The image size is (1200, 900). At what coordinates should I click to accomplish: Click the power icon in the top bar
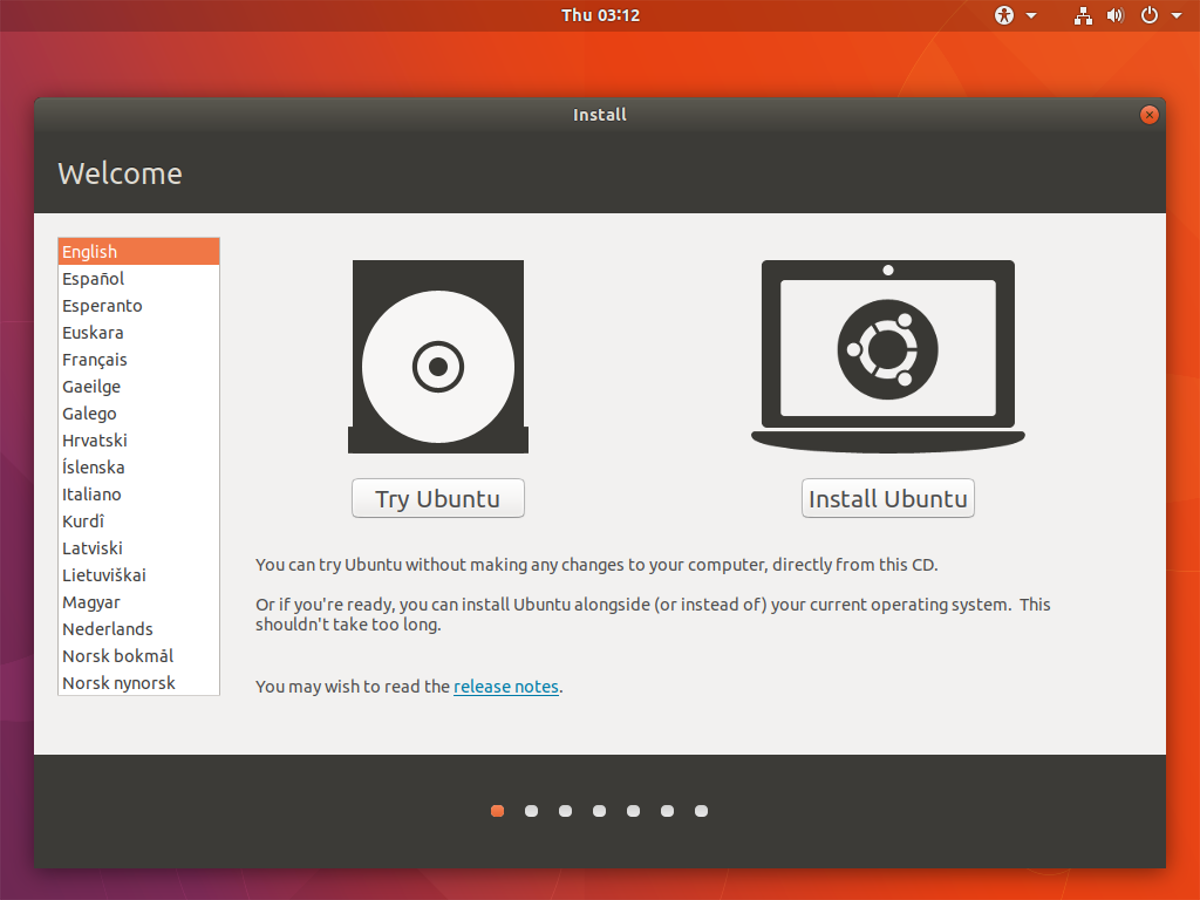pos(1148,15)
